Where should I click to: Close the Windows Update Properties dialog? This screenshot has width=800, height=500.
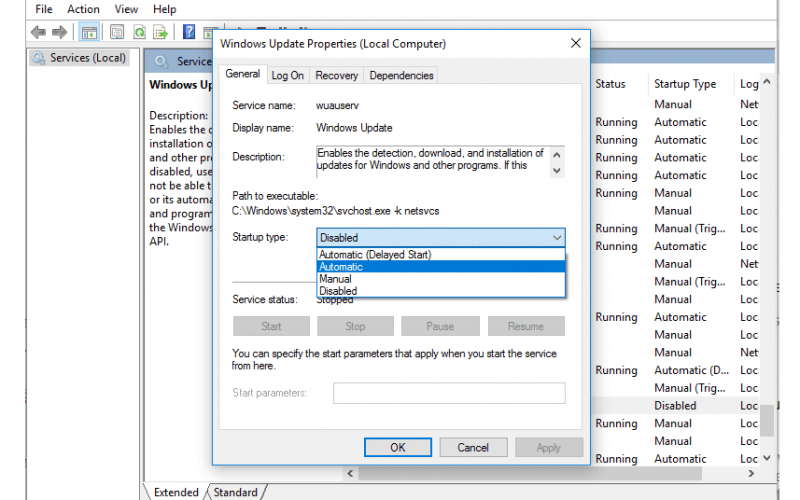point(576,43)
